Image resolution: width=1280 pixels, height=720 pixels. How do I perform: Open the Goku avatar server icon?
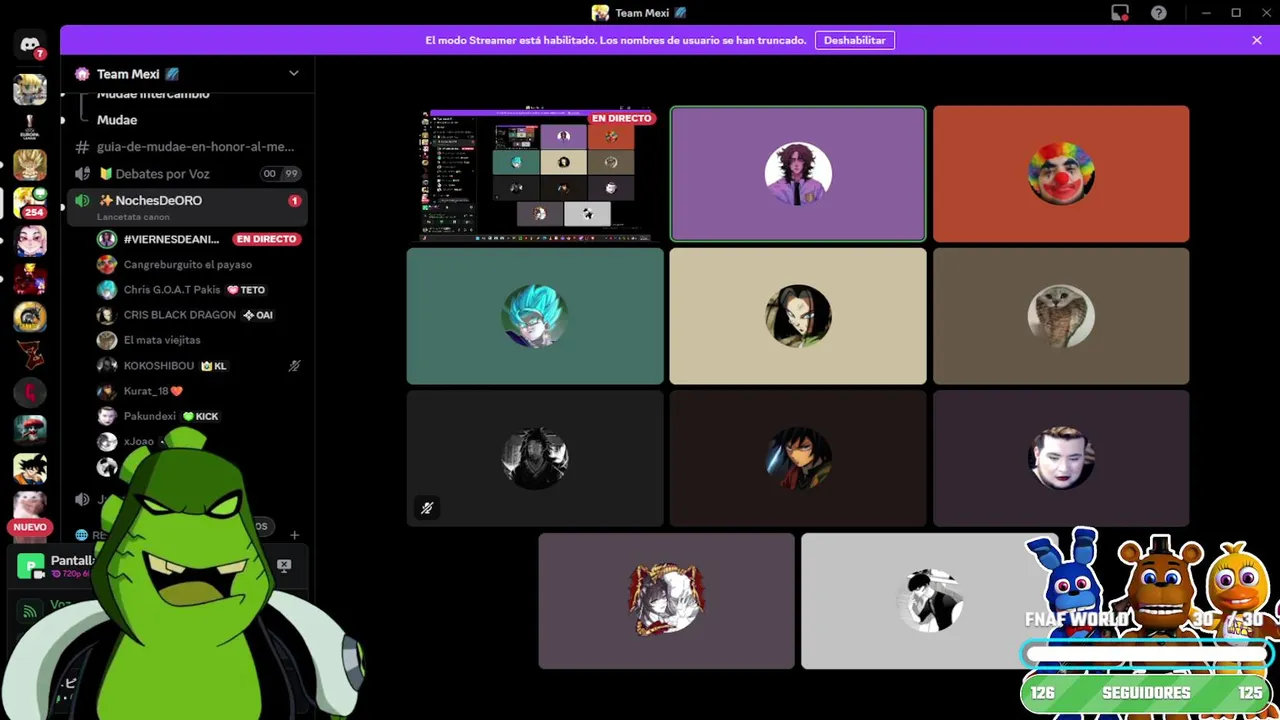click(x=30, y=469)
